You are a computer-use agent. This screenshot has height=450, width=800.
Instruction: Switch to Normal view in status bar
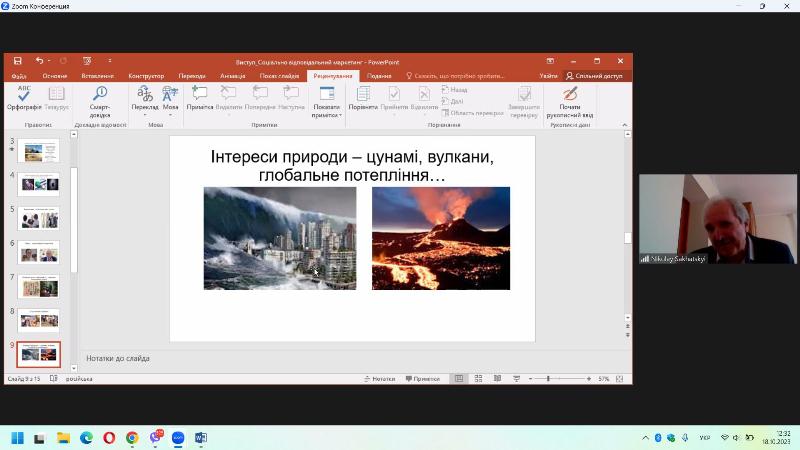[x=459, y=379]
